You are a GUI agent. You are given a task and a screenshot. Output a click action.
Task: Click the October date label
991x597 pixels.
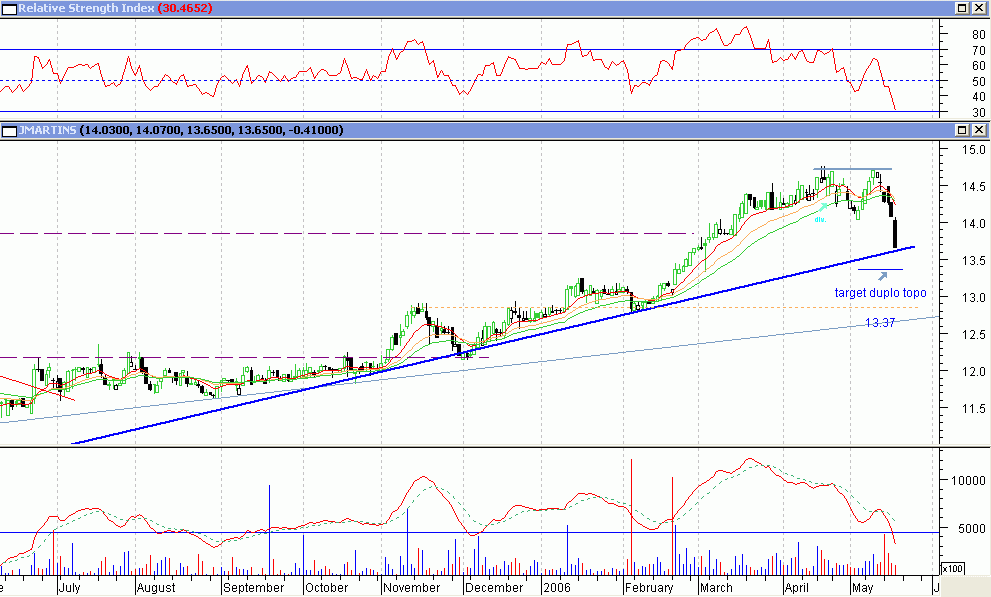327,588
